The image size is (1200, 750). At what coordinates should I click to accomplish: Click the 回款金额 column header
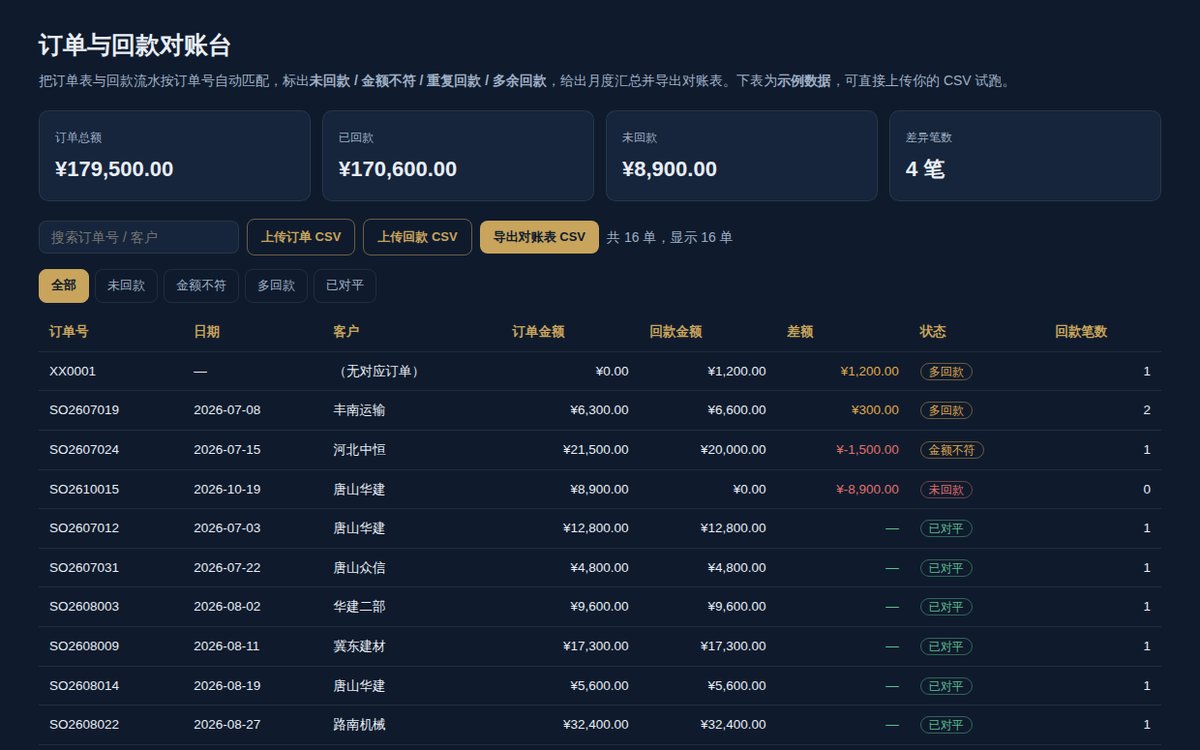[x=676, y=332]
